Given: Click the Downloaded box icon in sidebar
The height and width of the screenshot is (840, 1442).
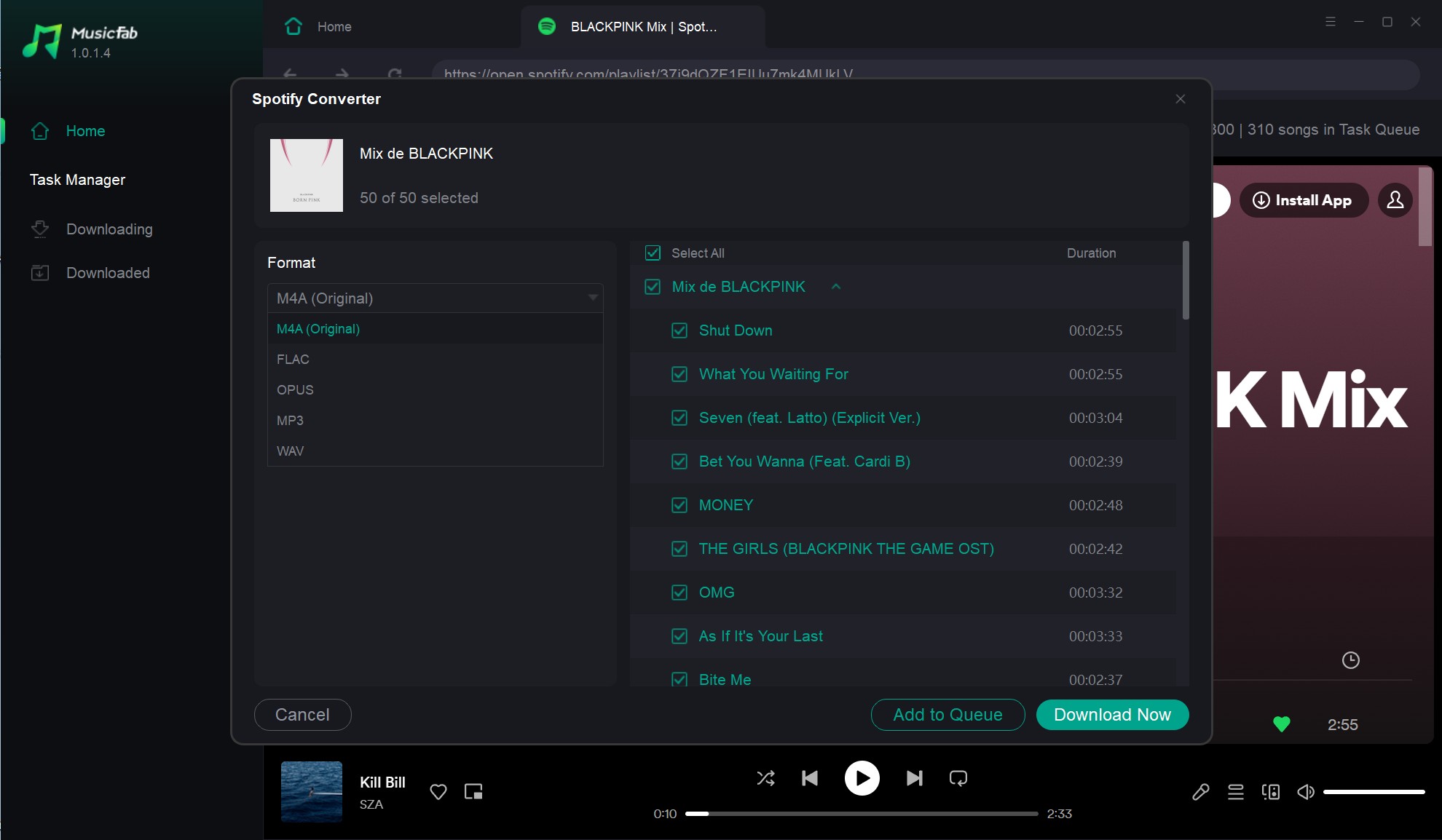Looking at the screenshot, I should [40, 273].
